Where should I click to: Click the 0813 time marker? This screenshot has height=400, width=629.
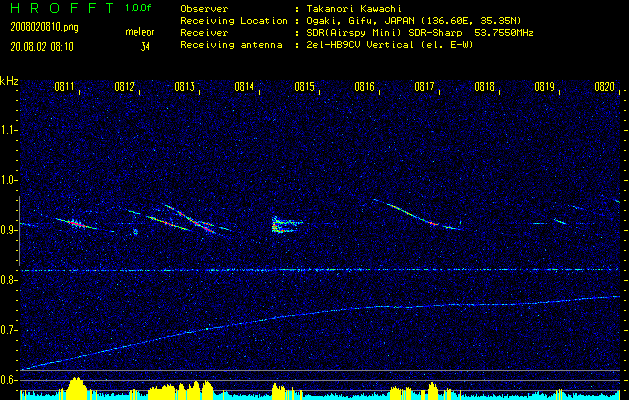click(185, 87)
